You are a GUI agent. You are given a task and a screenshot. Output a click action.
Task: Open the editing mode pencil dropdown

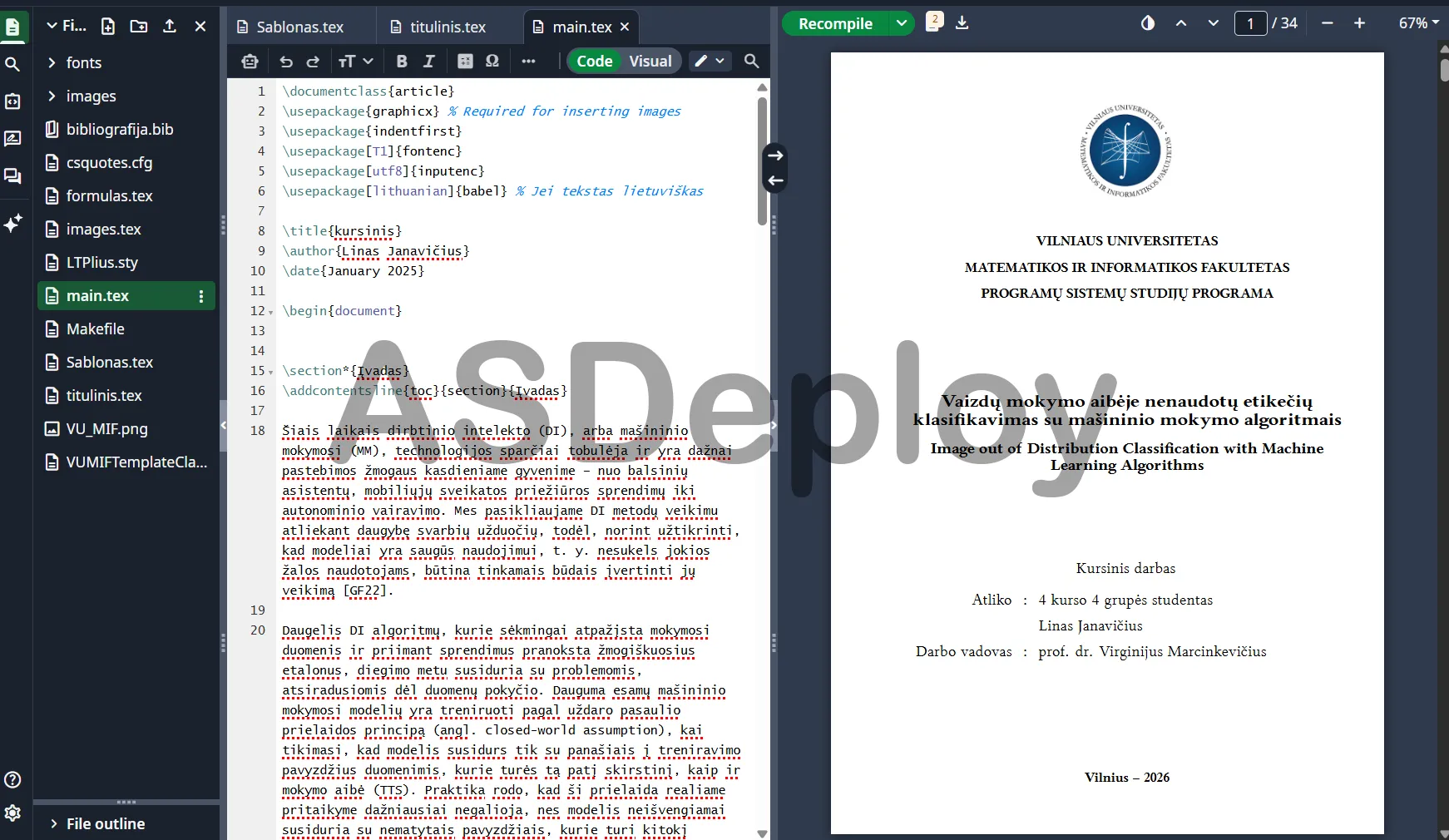[710, 61]
